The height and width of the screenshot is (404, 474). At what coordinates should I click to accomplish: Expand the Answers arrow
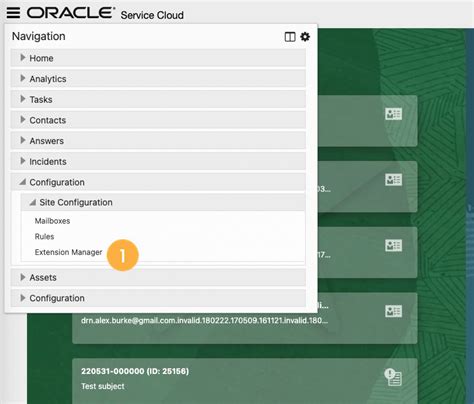point(23,140)
